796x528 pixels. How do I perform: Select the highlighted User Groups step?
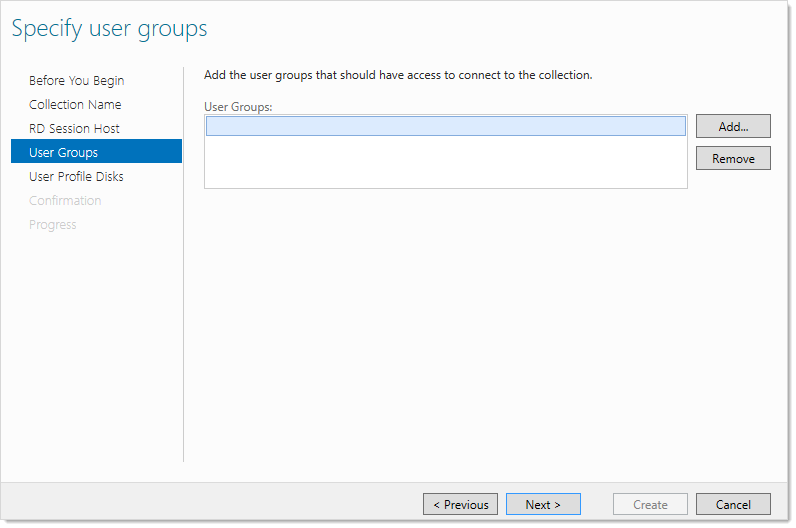(x=96, y=151)
